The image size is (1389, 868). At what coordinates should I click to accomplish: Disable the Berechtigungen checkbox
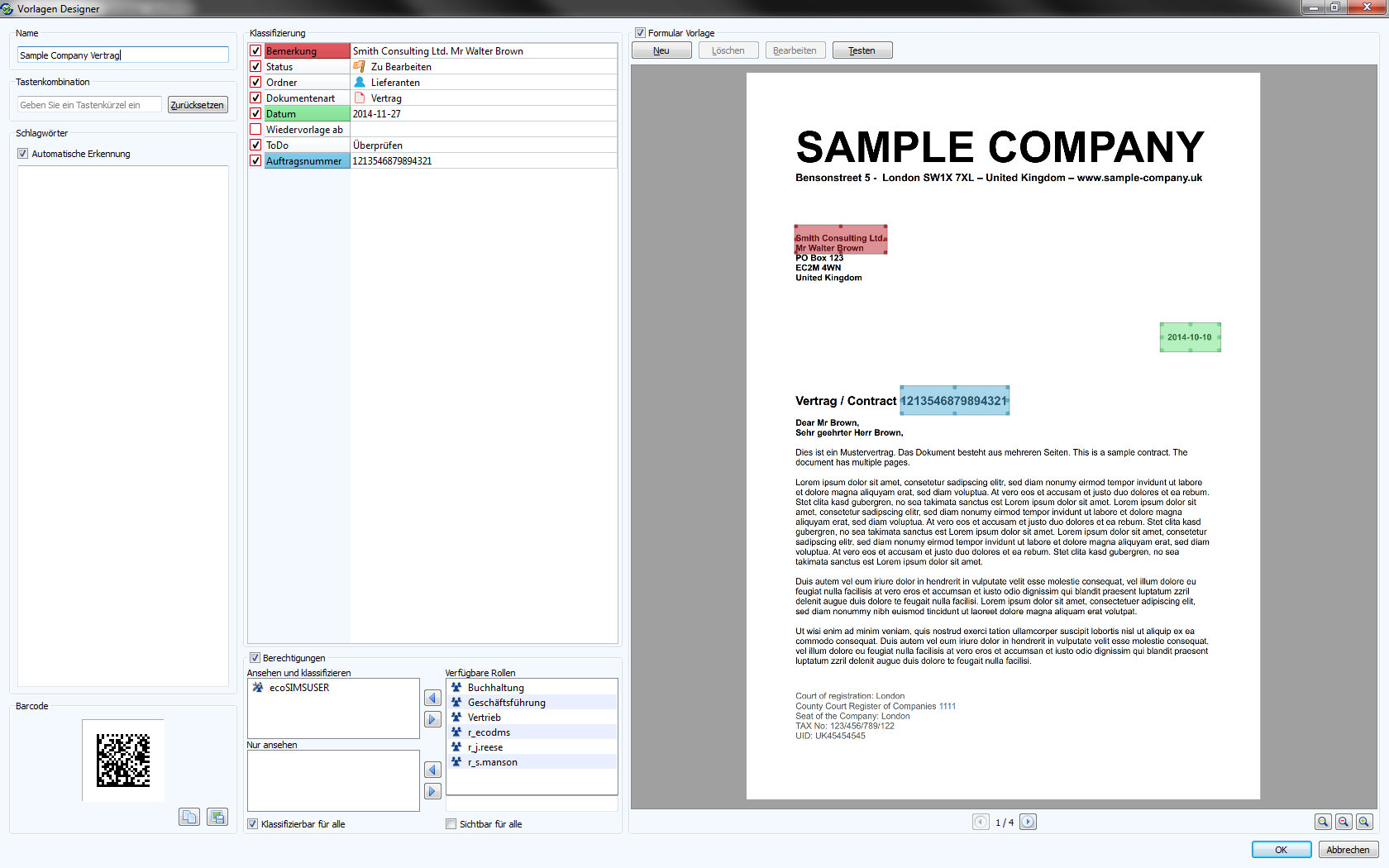[x=255, y=658]
